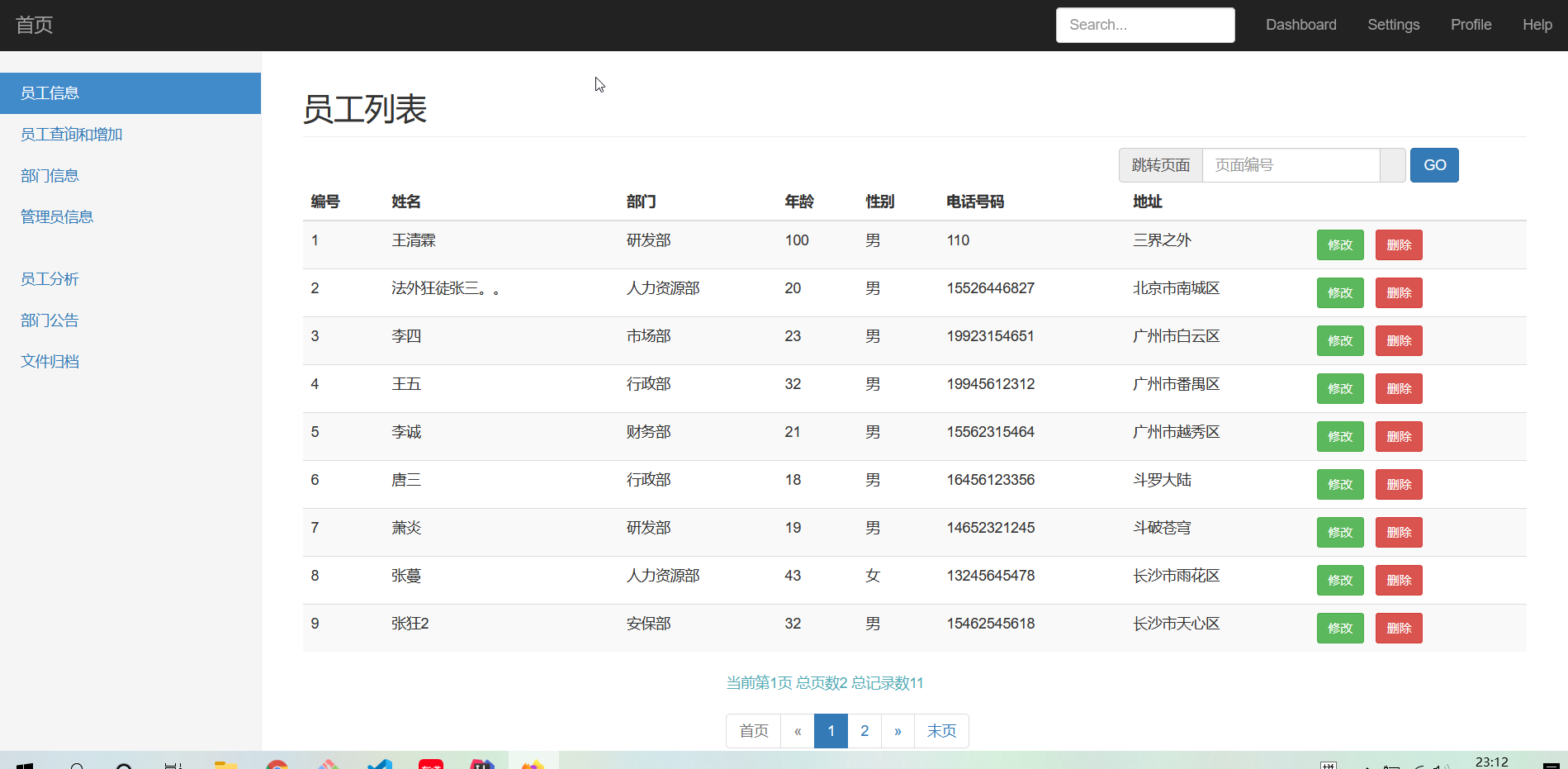Screen dimensions: 1568x769
Task: Click the name cell 王清霖
Action: (x=414, y=240)
